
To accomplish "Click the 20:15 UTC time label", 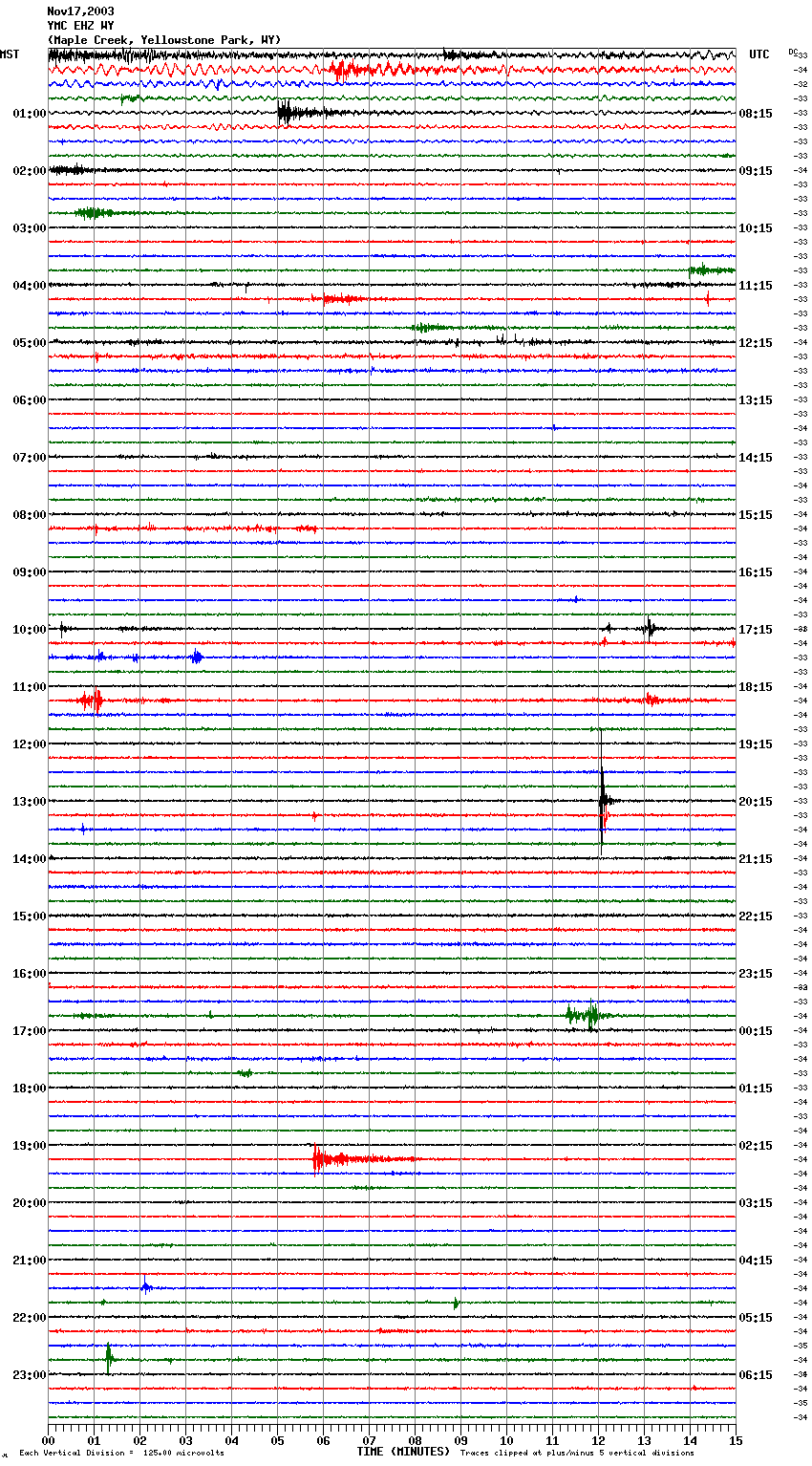I will tap(756, 802).
